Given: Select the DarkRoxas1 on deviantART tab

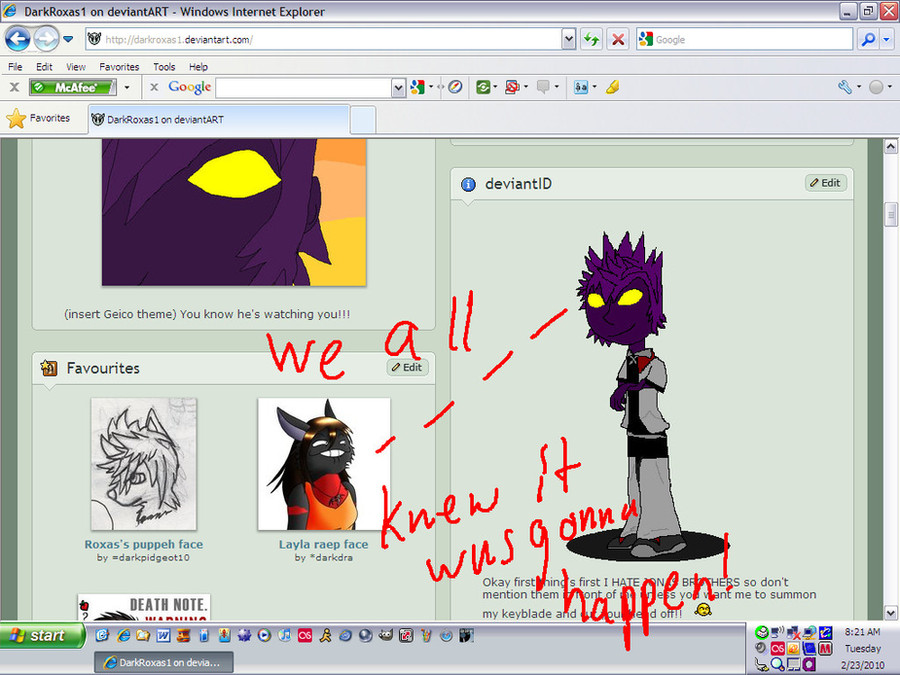Looking at the screenshot, I should pos(219,119).
